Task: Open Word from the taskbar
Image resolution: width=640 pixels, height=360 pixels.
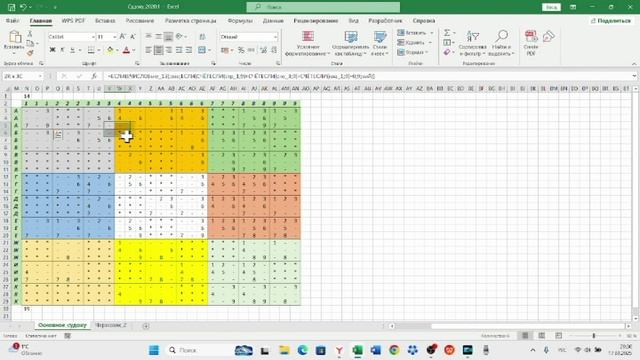Action: [376, 350]
